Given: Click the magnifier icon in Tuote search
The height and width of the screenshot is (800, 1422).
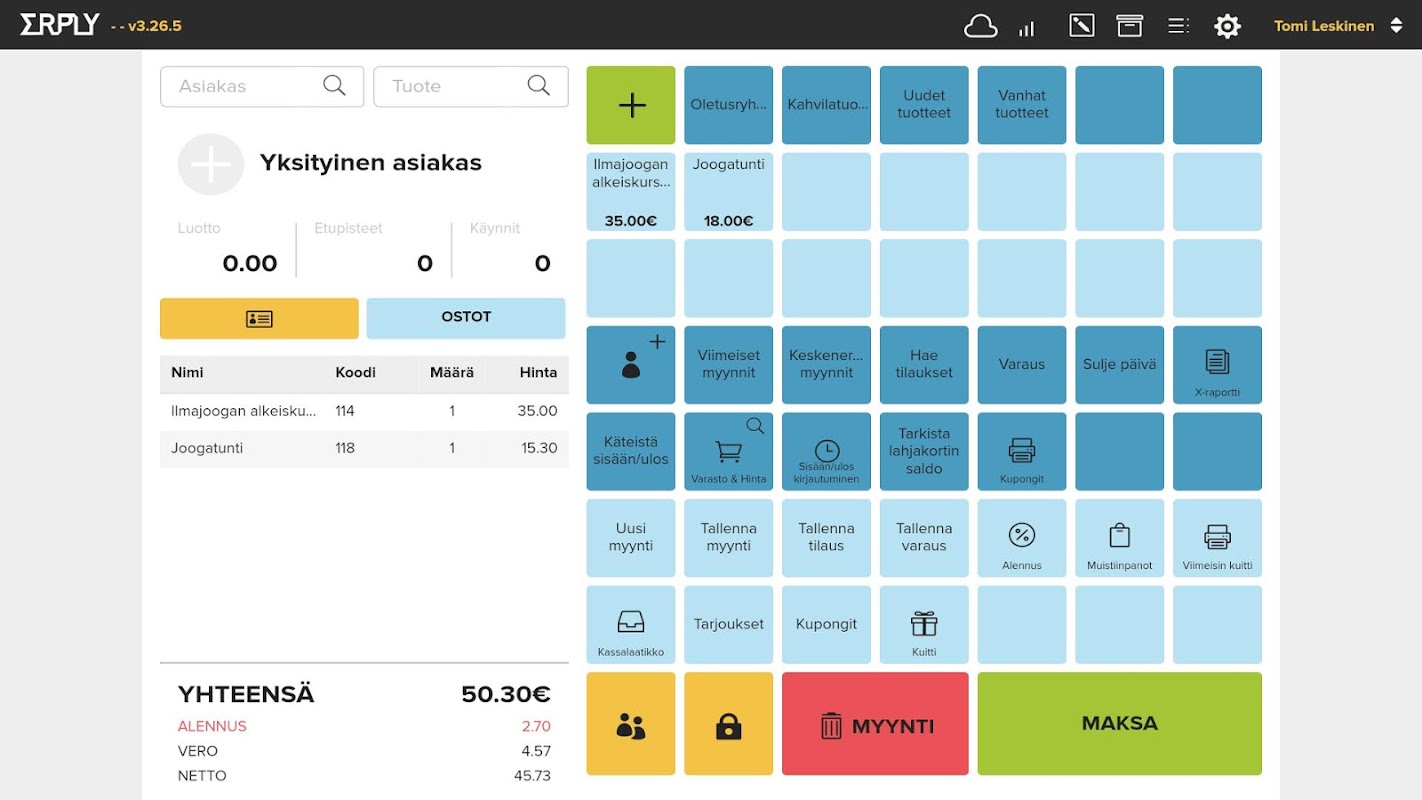Looking at the screenshot, I should [539, 86].
